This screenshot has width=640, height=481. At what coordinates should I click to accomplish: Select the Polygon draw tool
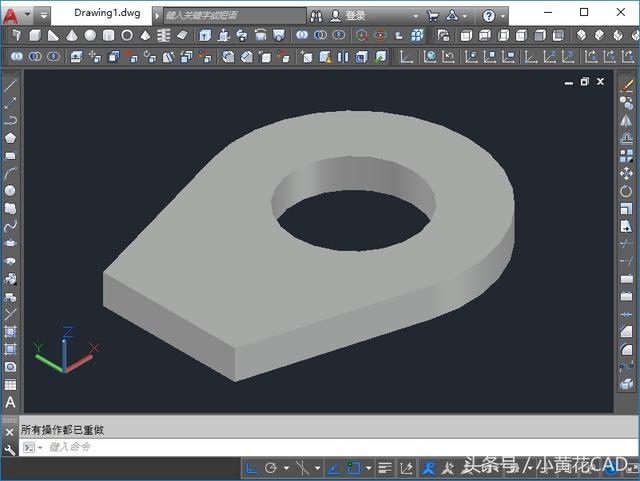click(x=10, y=137)
